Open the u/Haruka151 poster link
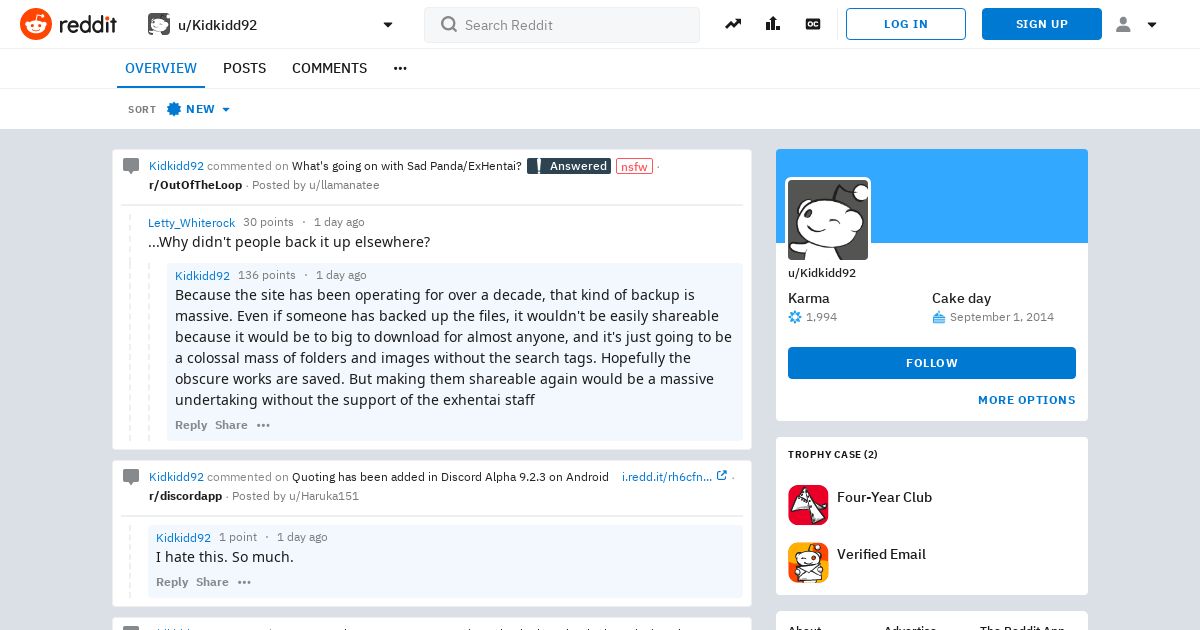 (324, 496)
